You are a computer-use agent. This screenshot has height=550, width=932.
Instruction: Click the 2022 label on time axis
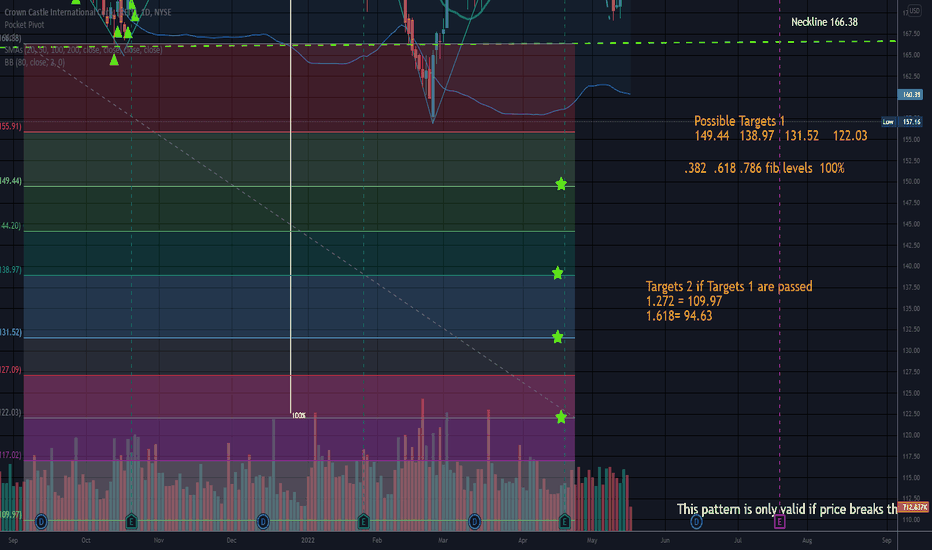[308, 540]
